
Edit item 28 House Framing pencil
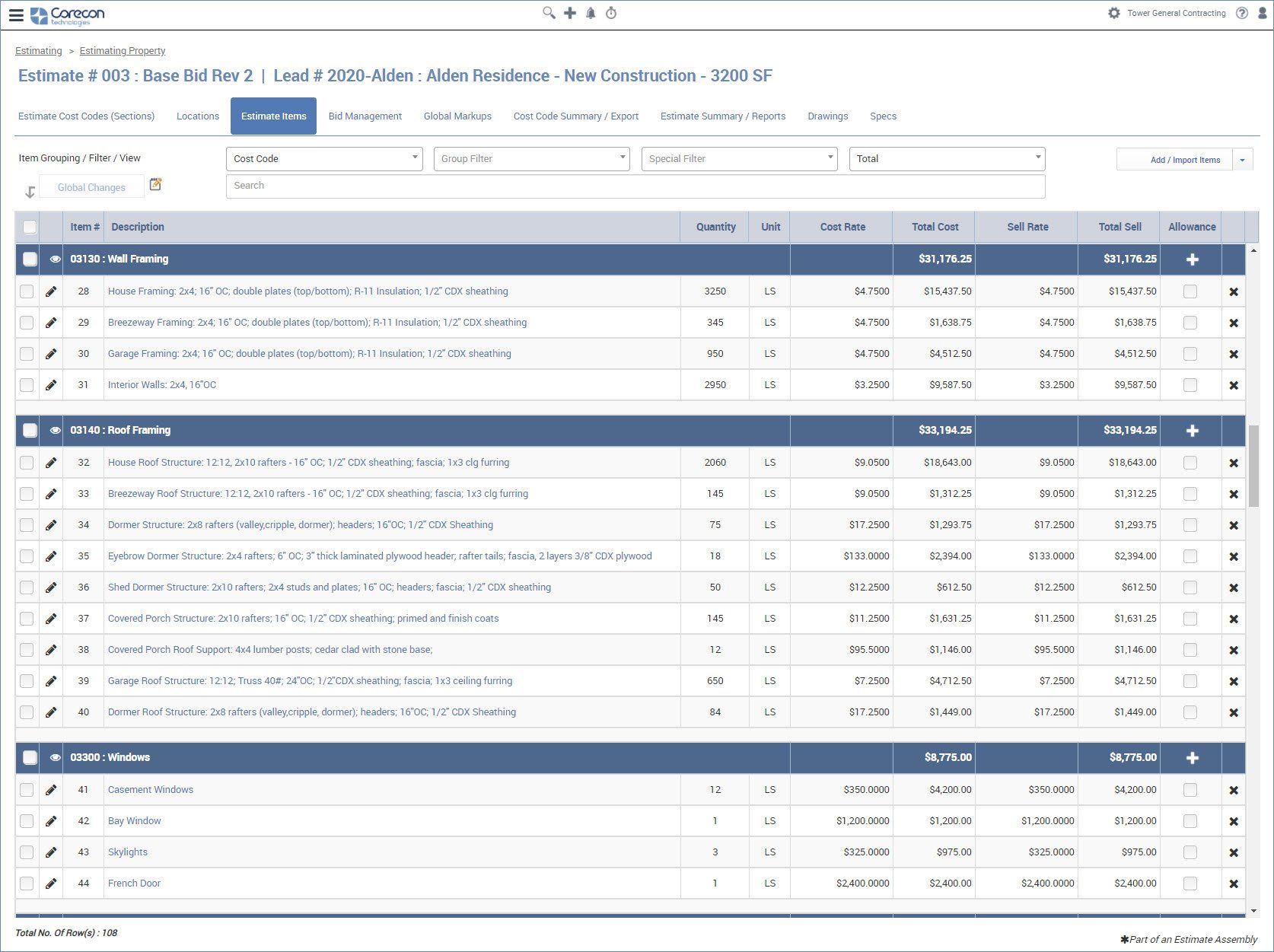[51, 291]
